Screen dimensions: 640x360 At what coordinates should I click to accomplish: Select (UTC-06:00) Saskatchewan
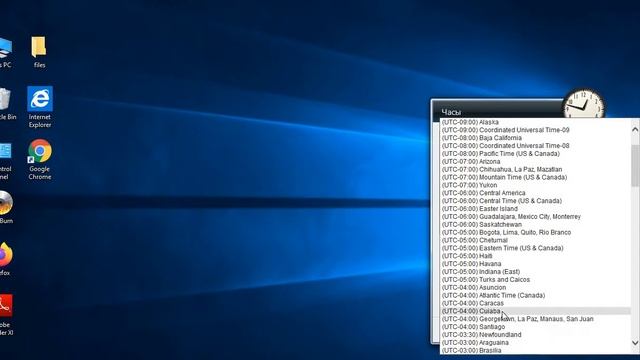[535, 224]
